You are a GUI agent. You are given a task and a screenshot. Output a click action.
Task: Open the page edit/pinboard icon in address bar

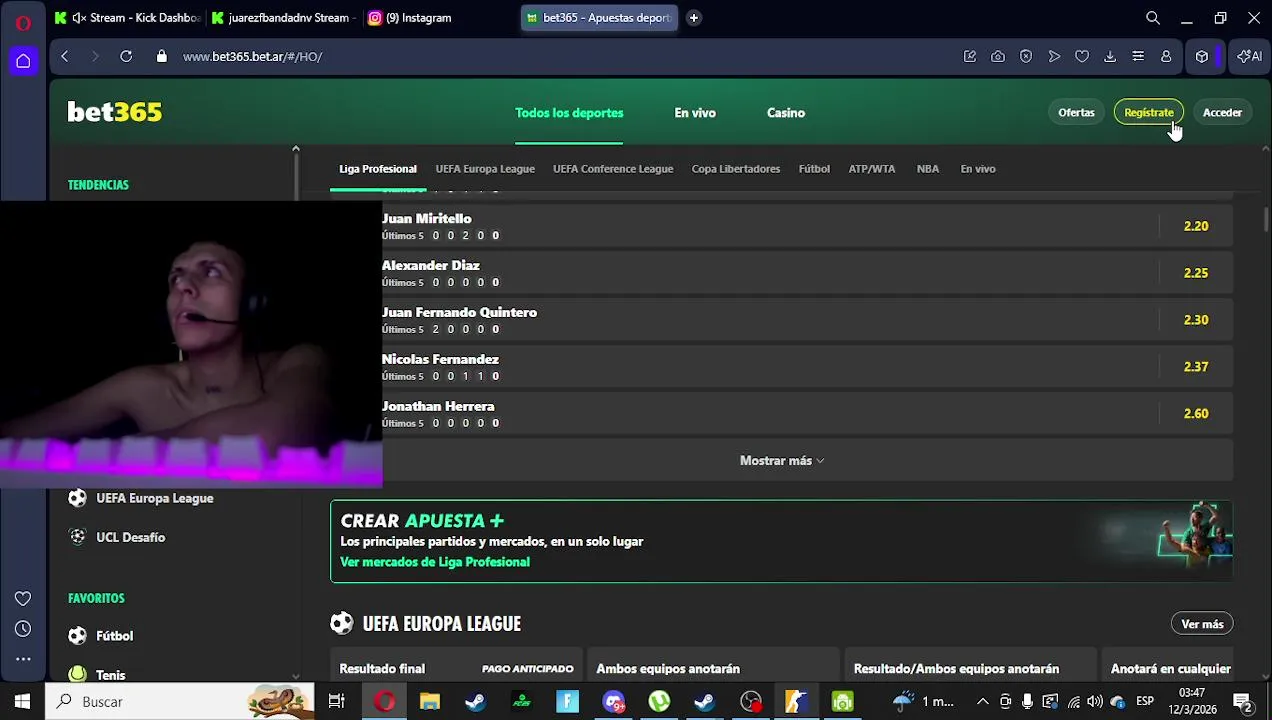click(970, 57)
